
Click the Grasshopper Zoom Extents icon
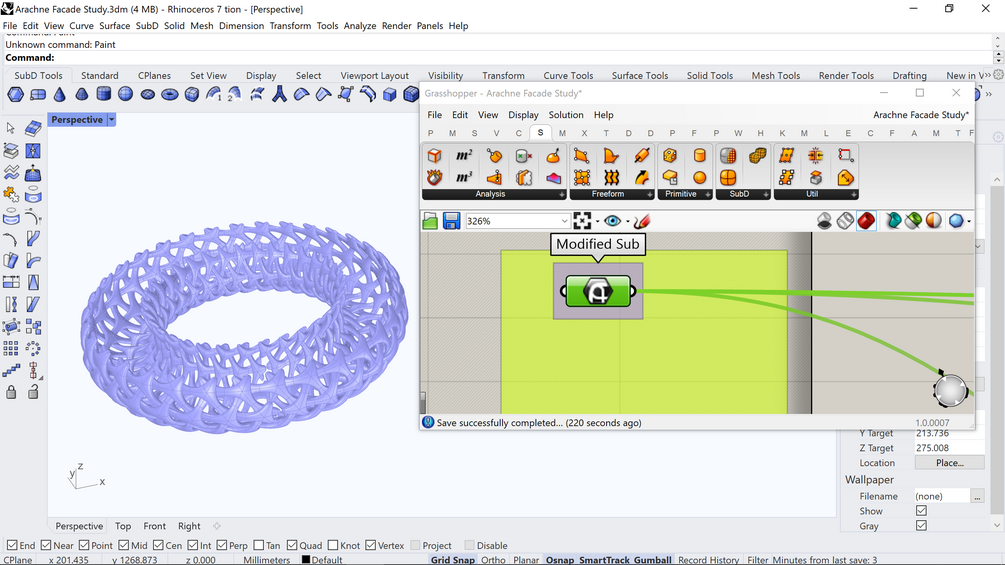pyautogui.click(x=582, y=221)
